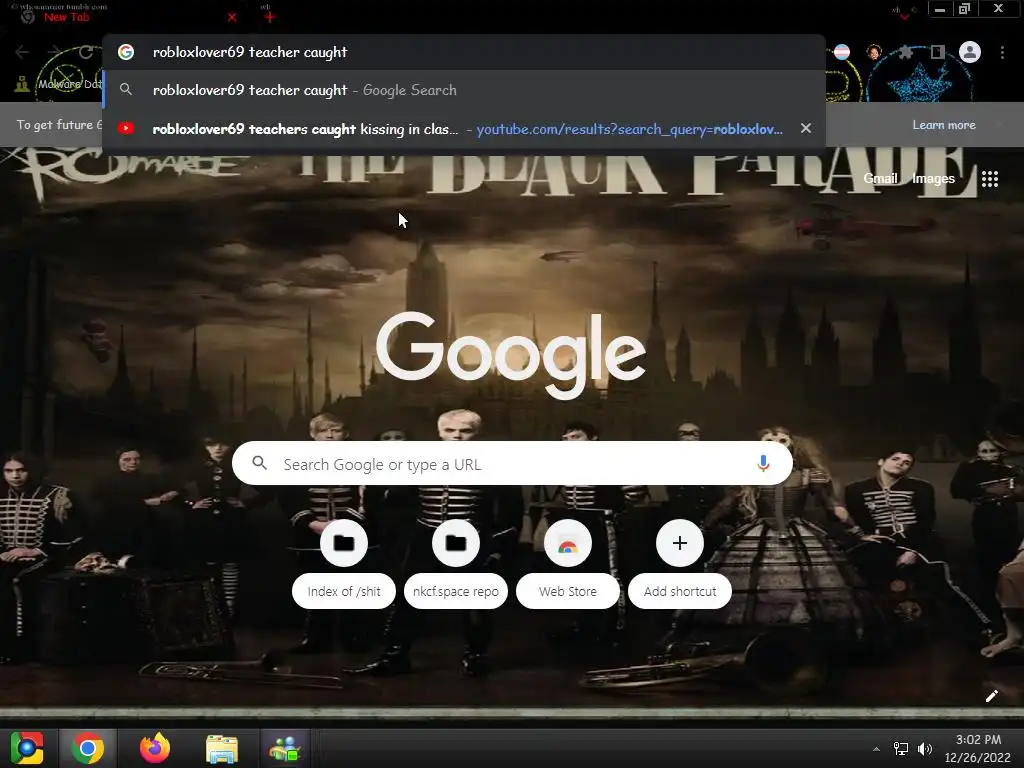Open Gmail link

(x=880, y=178)
